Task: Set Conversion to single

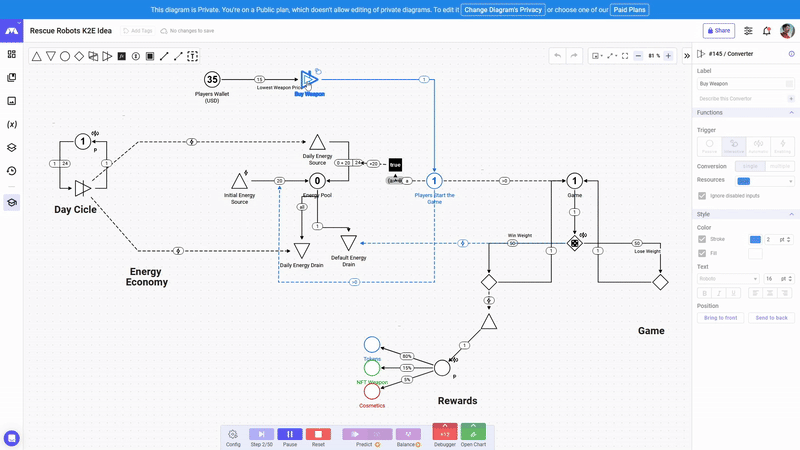Action: point(750,166)
